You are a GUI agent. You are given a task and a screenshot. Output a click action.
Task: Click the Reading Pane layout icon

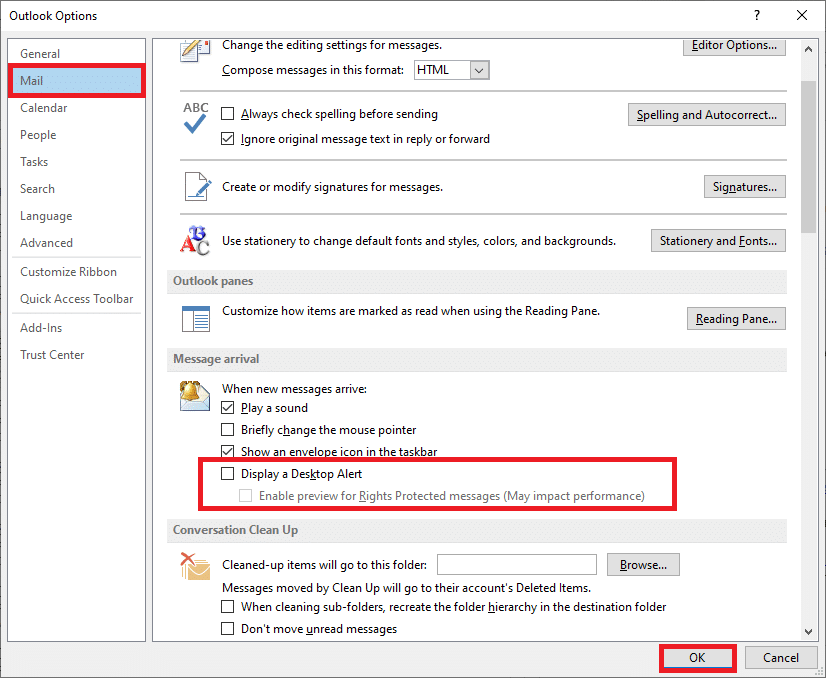click(x=195, y=319)
